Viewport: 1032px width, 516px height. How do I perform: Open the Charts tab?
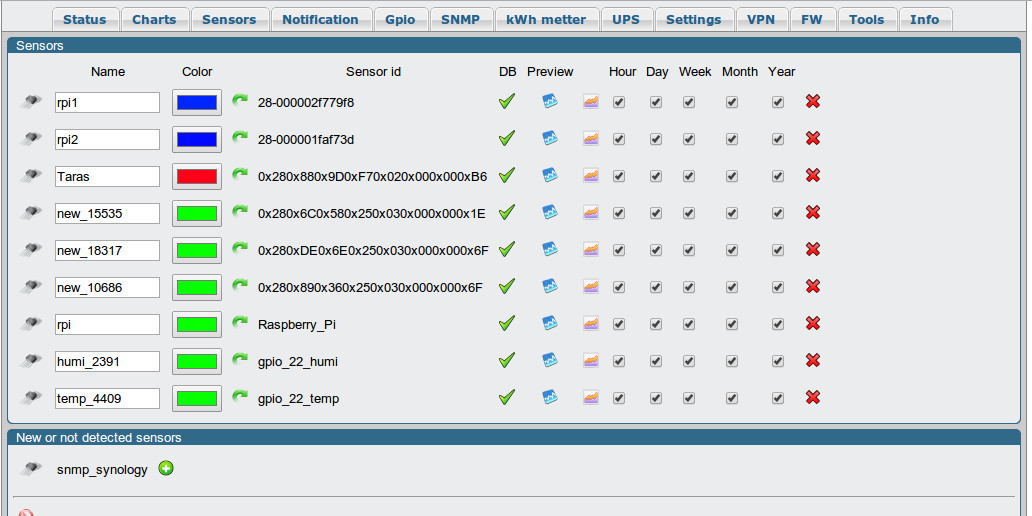click(154, 19)
